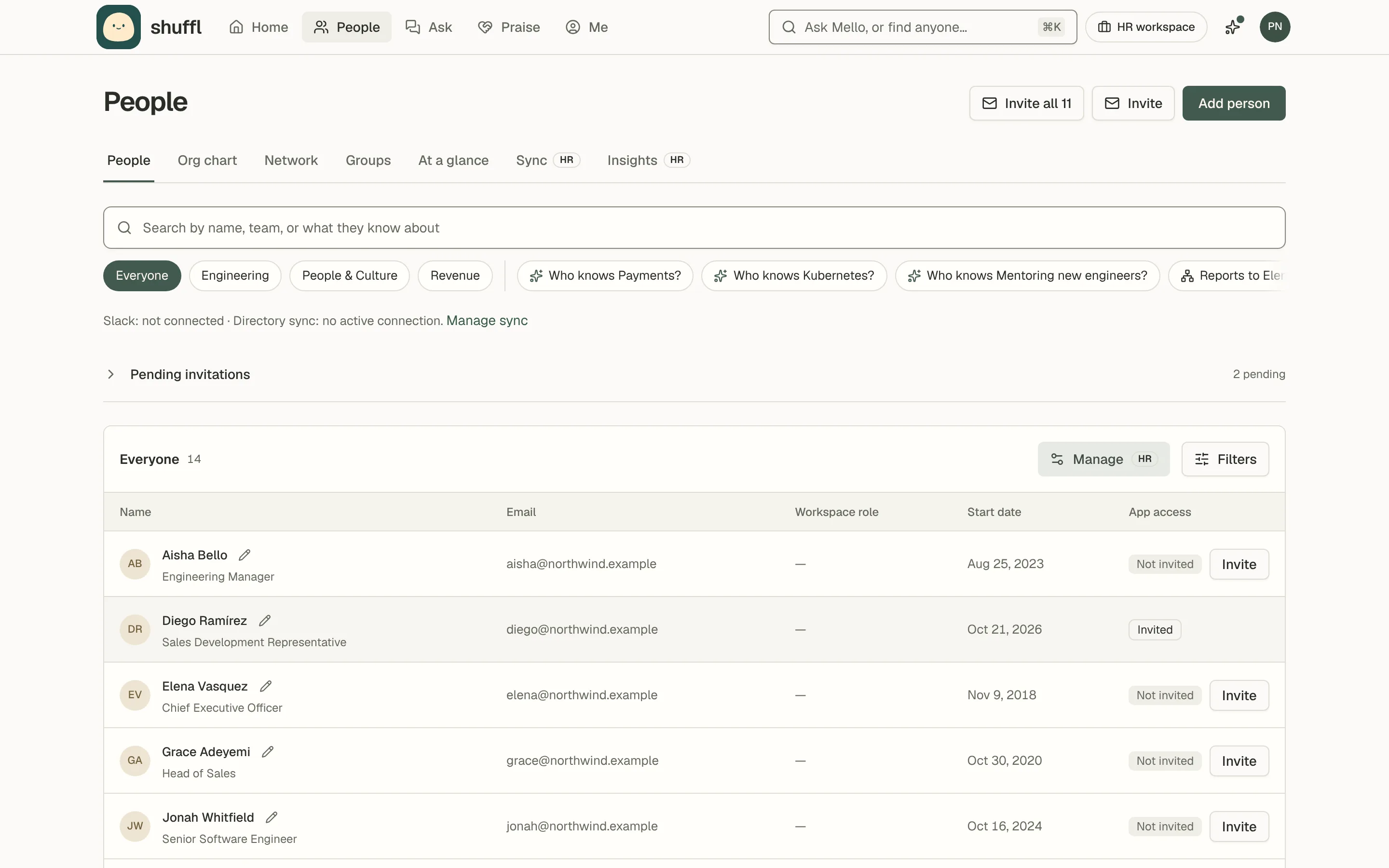Open Praise in the top navigation
Viewport: 1389px width, 868px height.
(508, 27)
